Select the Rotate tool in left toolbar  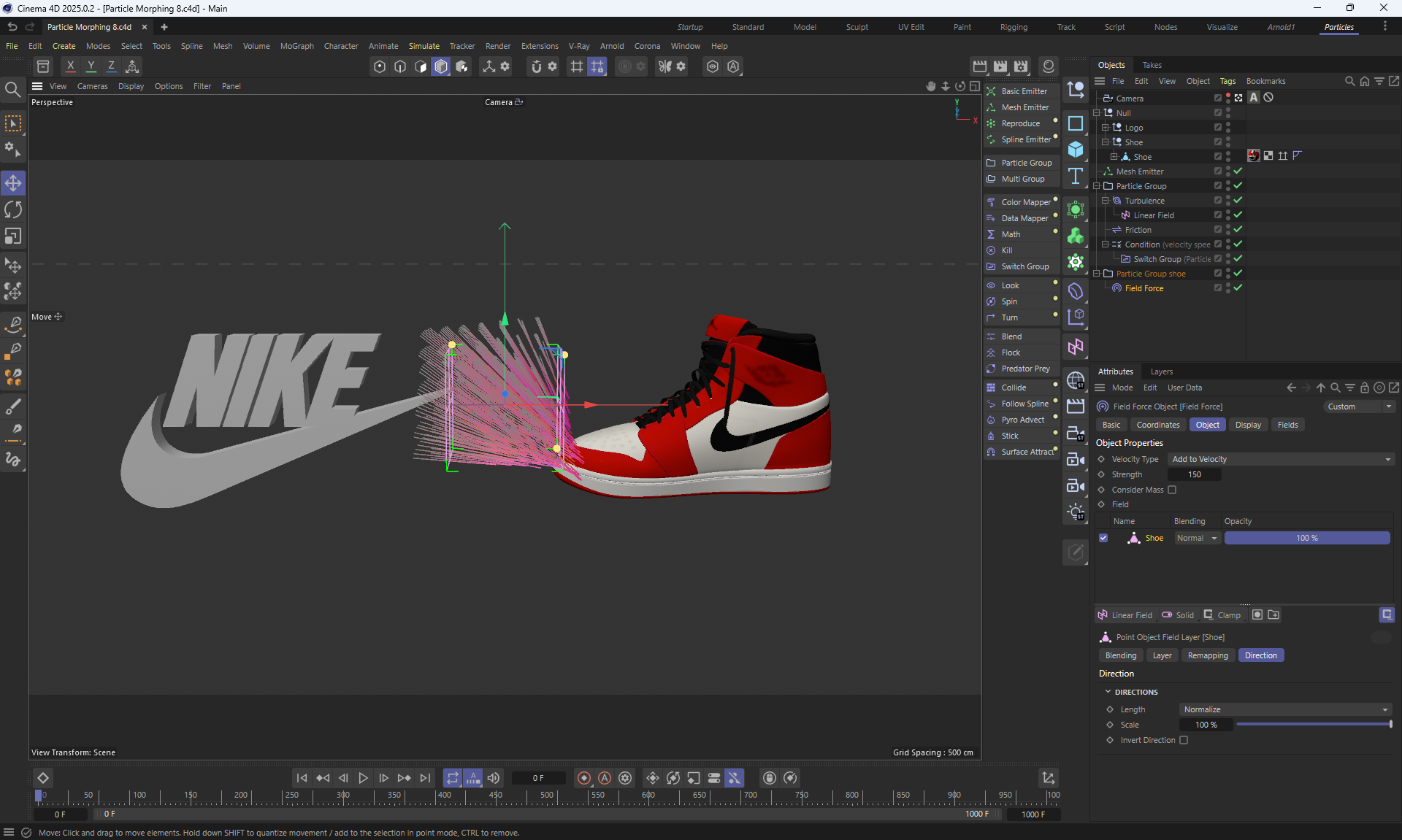(13, 210)
